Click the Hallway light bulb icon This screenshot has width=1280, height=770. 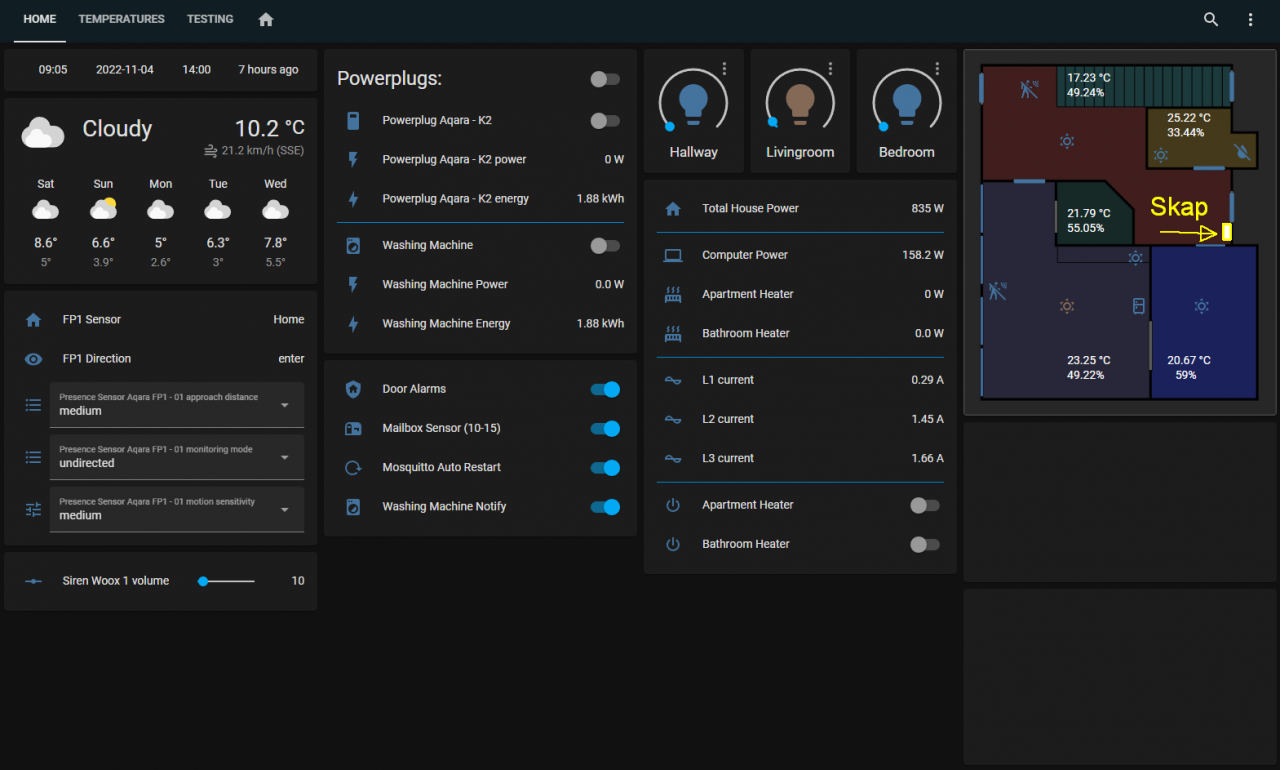coord(693,100)
